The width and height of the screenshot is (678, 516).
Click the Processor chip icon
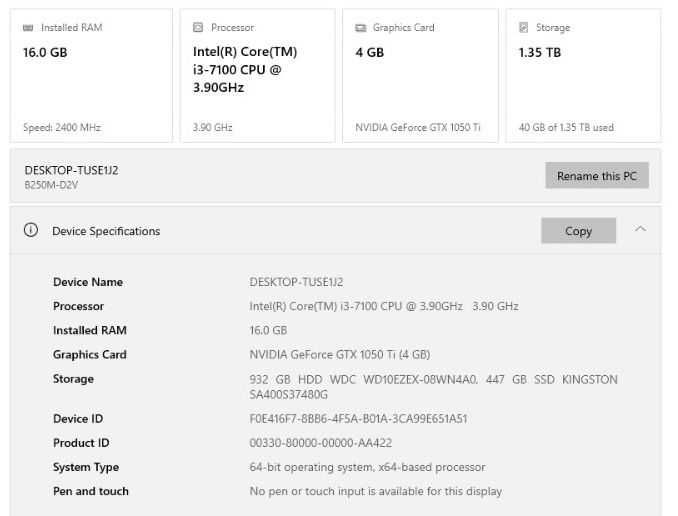(x=198, y=28)
